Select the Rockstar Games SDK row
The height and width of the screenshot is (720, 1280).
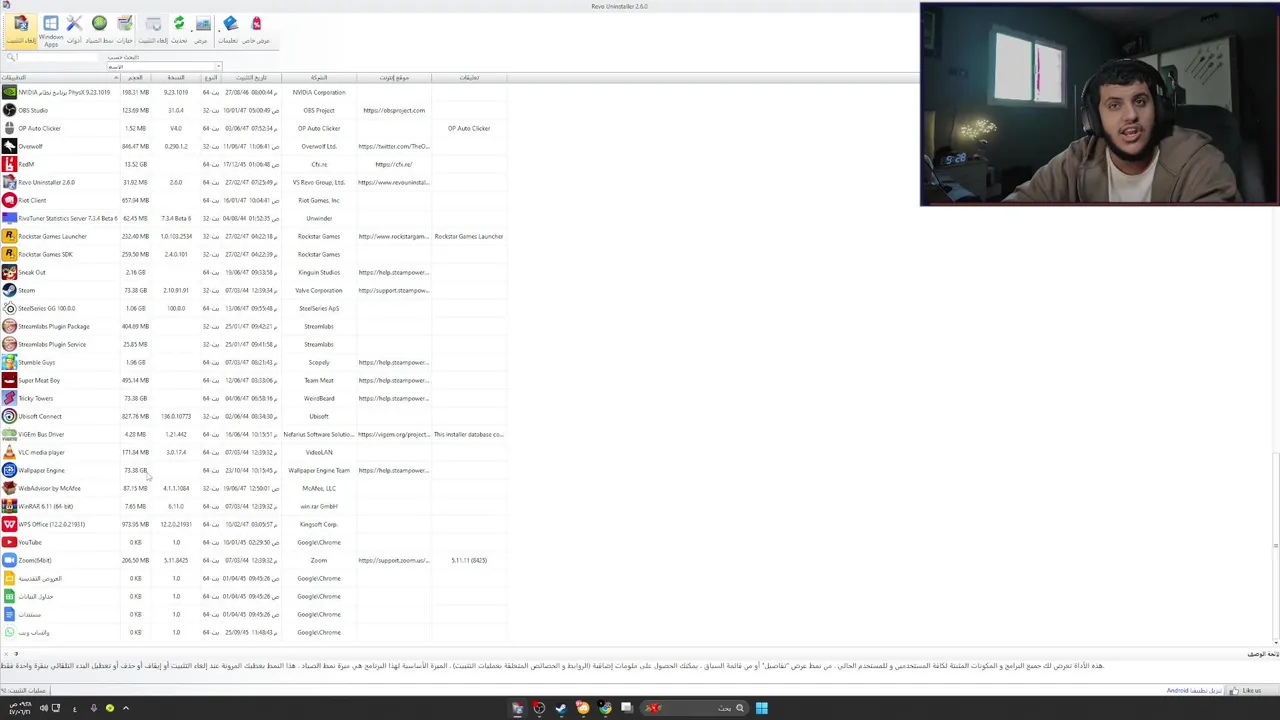(253, 254)
